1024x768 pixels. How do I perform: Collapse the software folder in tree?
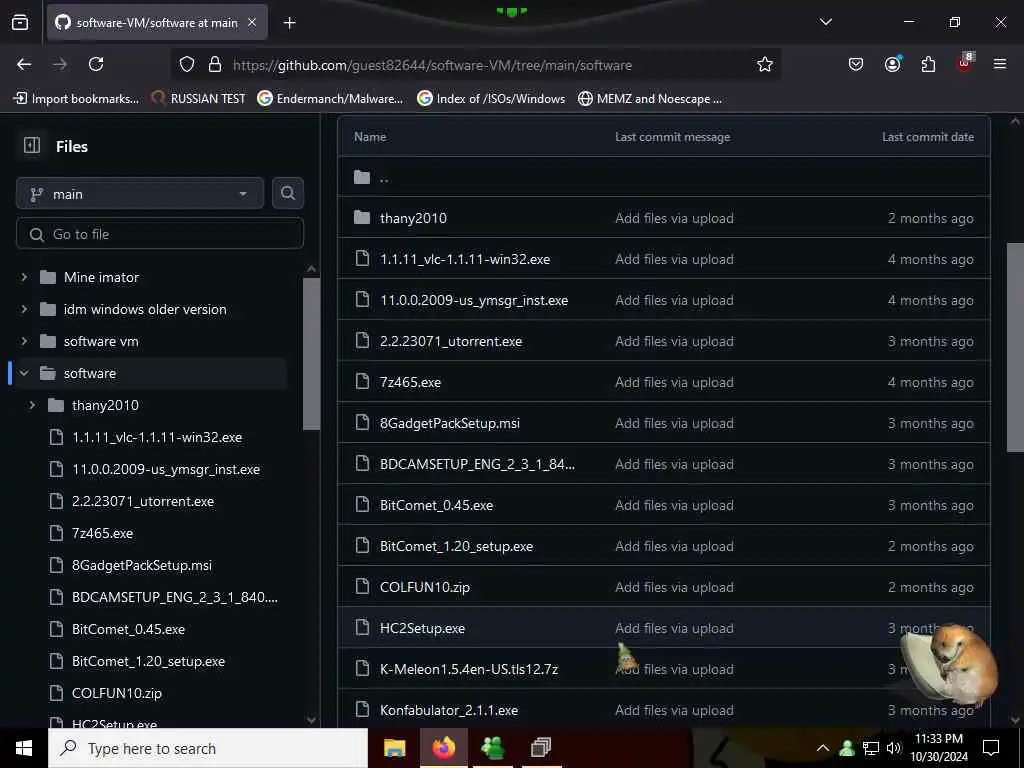click(24, 373)
